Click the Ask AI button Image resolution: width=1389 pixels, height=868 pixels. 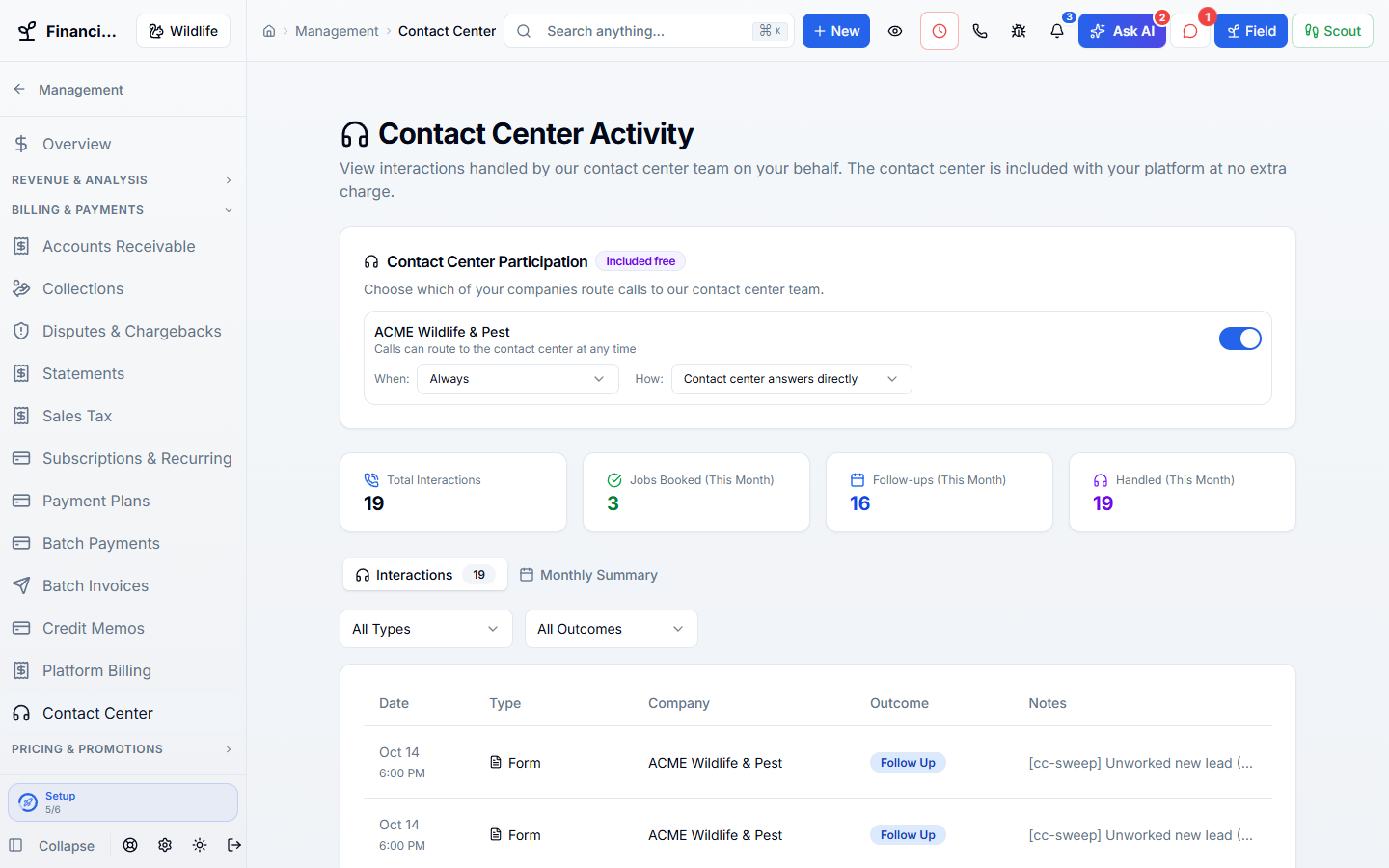[x=1122, y=31]
